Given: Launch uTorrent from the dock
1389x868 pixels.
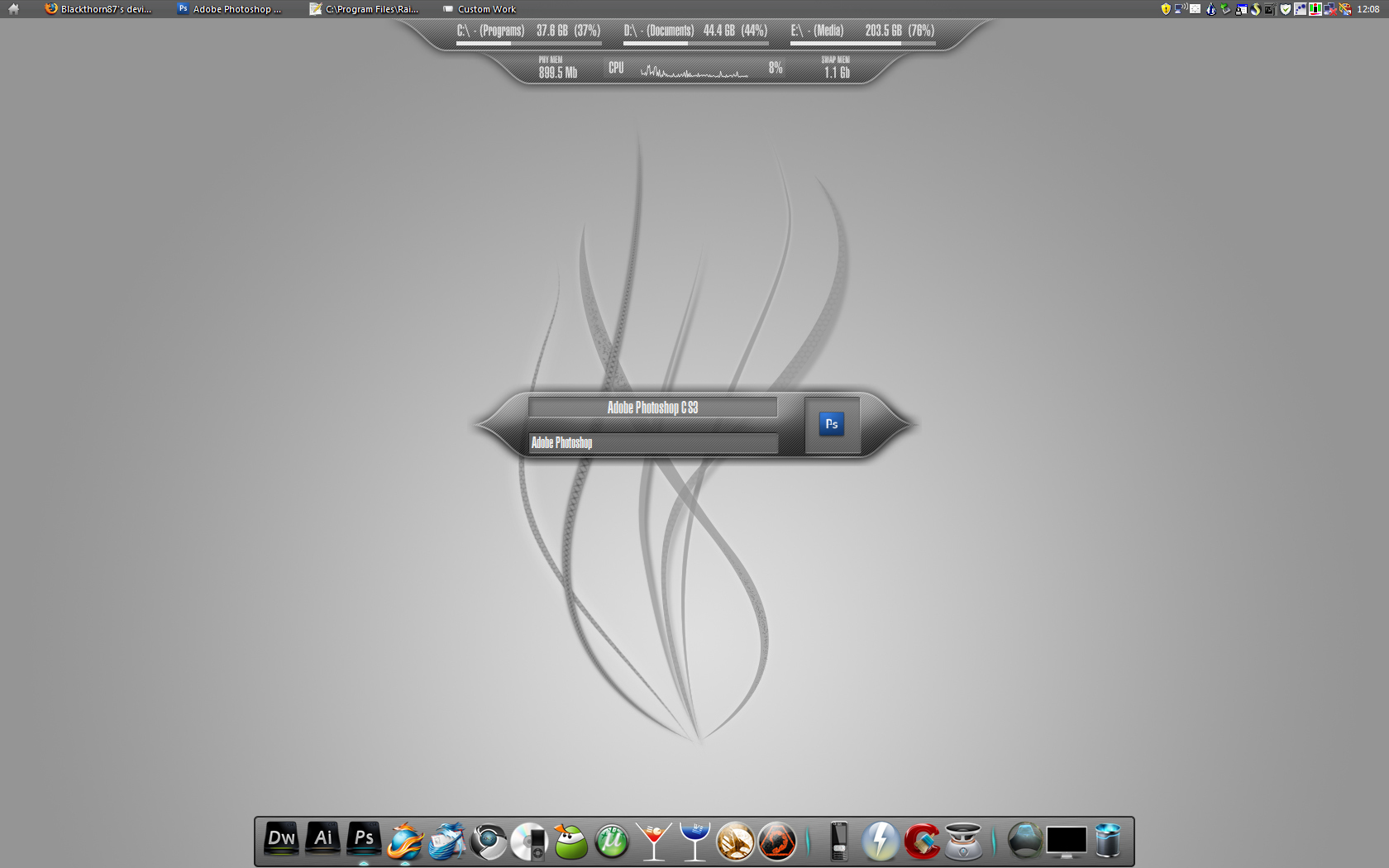Looking at the screenshot, I should [x=612, y=842].
